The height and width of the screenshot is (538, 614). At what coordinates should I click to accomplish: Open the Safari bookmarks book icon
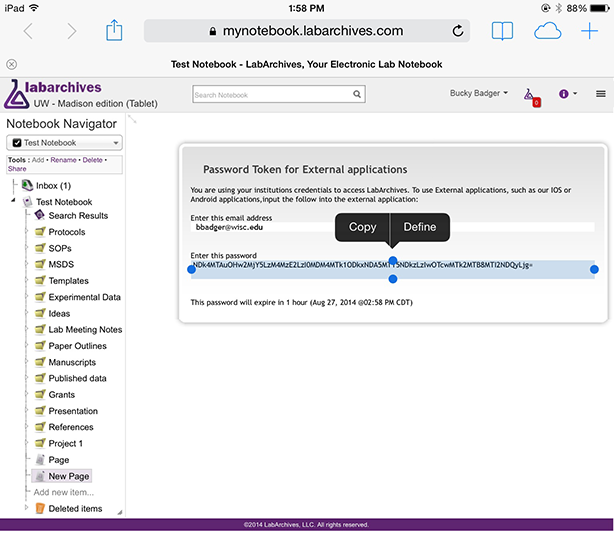coord(502,31)
